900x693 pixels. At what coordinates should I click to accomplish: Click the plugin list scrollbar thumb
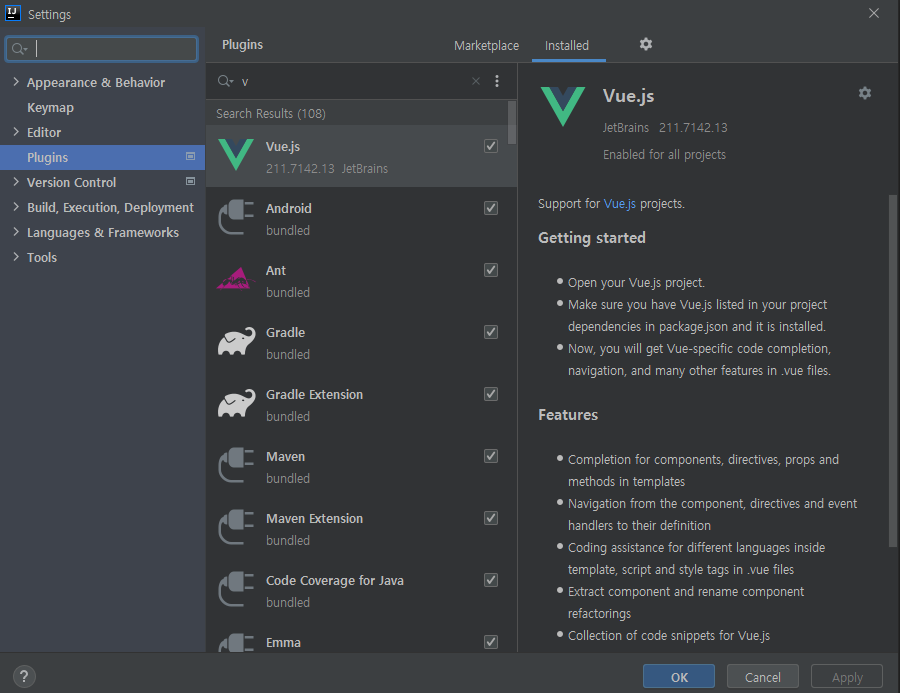click(512, 122)
